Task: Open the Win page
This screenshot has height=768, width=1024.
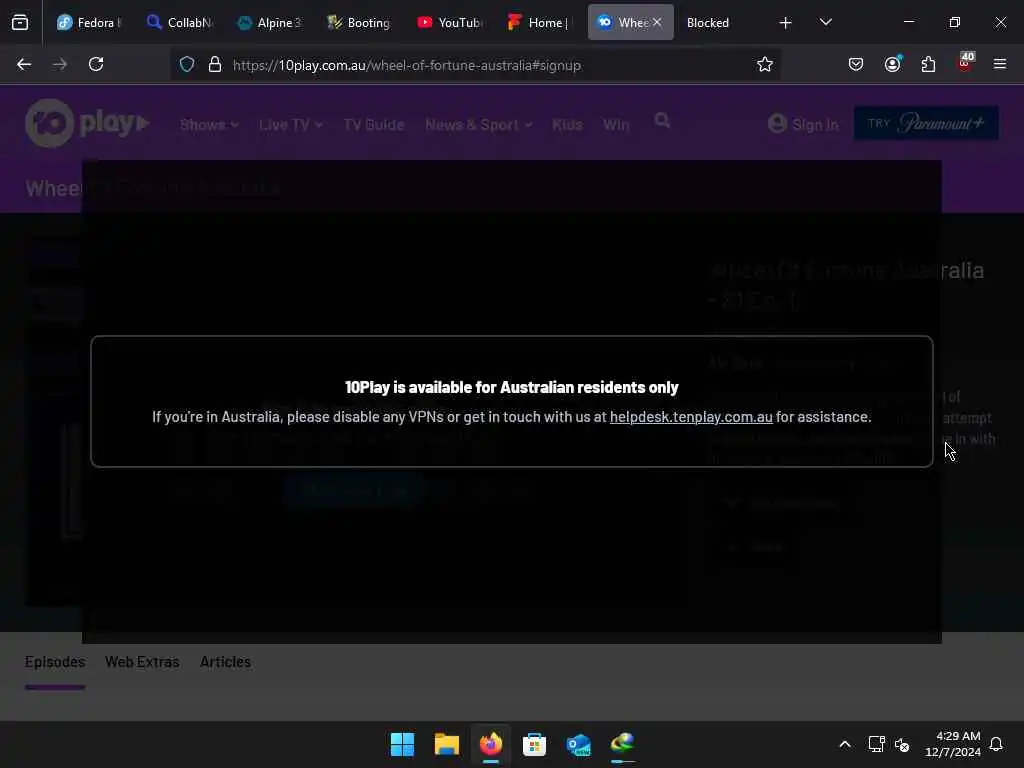Action: pos(616,125)
